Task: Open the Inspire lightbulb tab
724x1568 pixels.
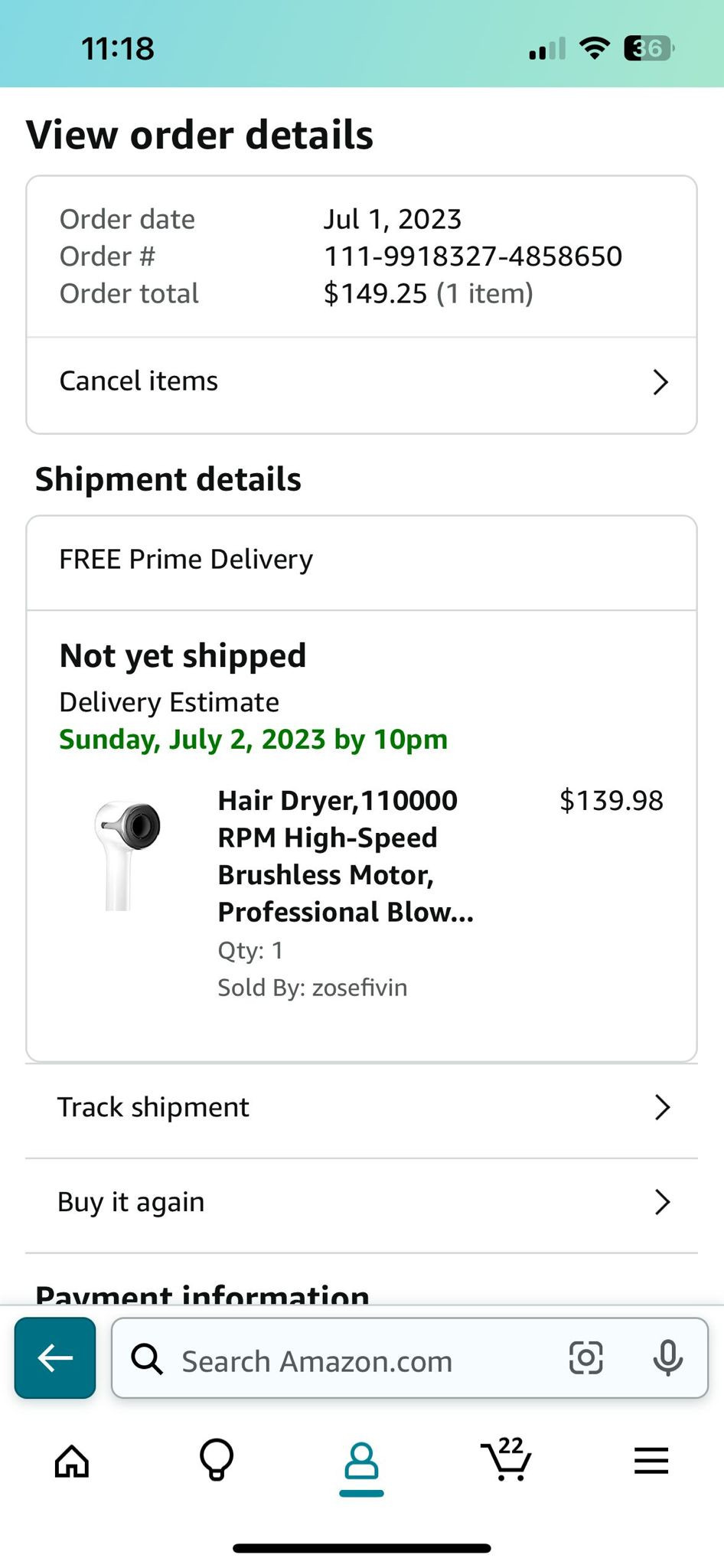Action: coord(217,1461)
